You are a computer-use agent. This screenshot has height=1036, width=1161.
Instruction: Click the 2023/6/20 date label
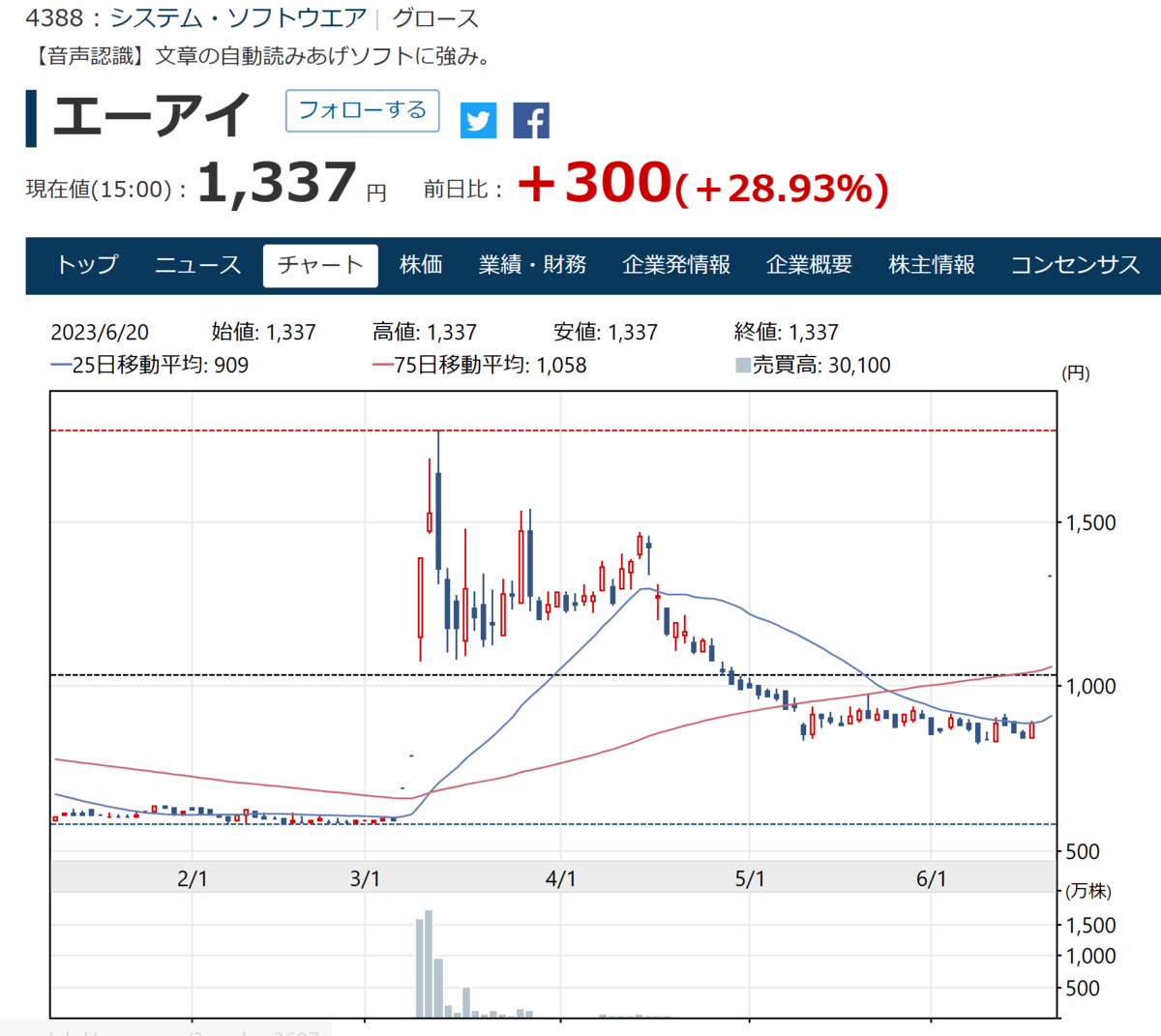[x=100, y=332]
